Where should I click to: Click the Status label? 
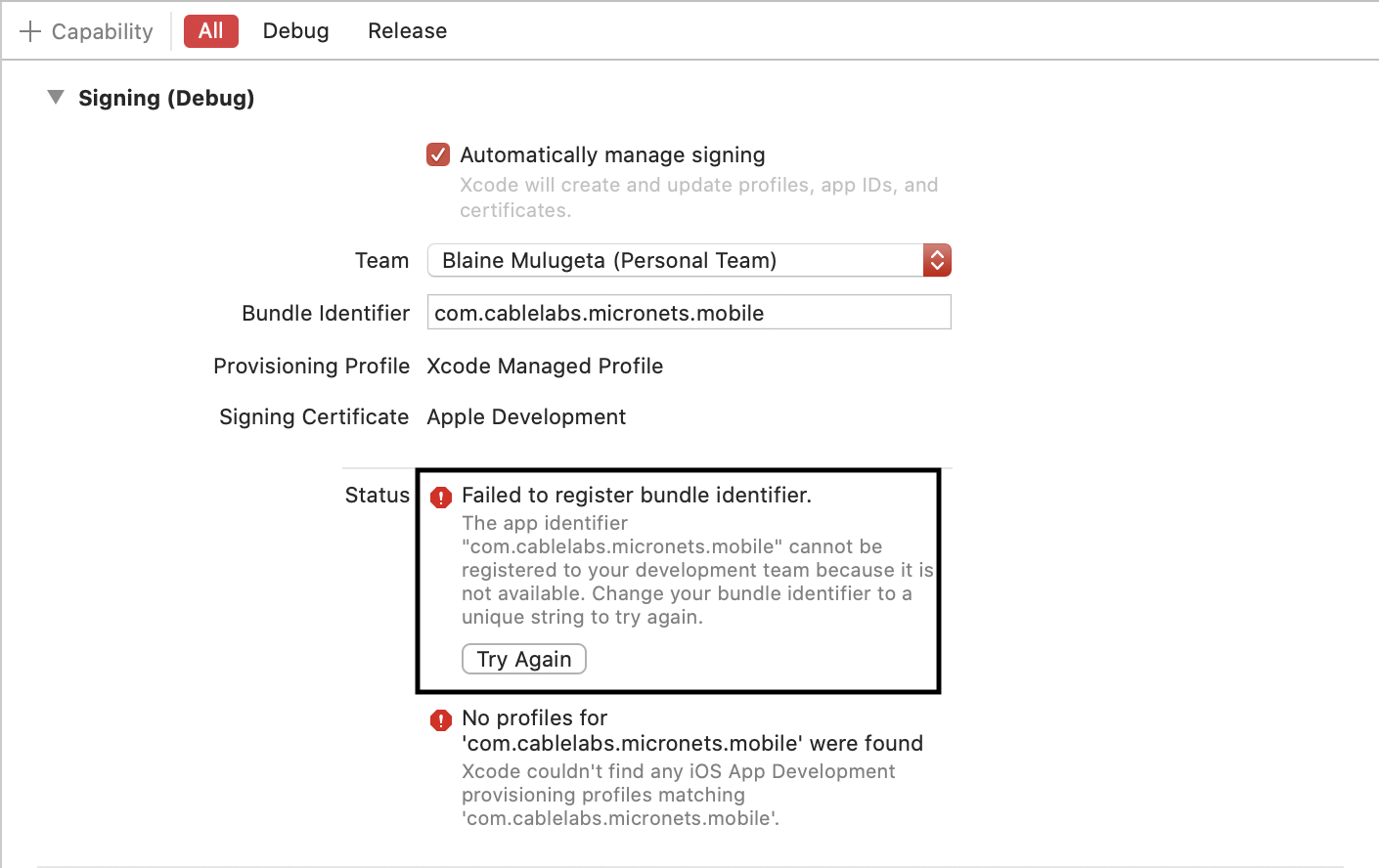coord(378,495)
